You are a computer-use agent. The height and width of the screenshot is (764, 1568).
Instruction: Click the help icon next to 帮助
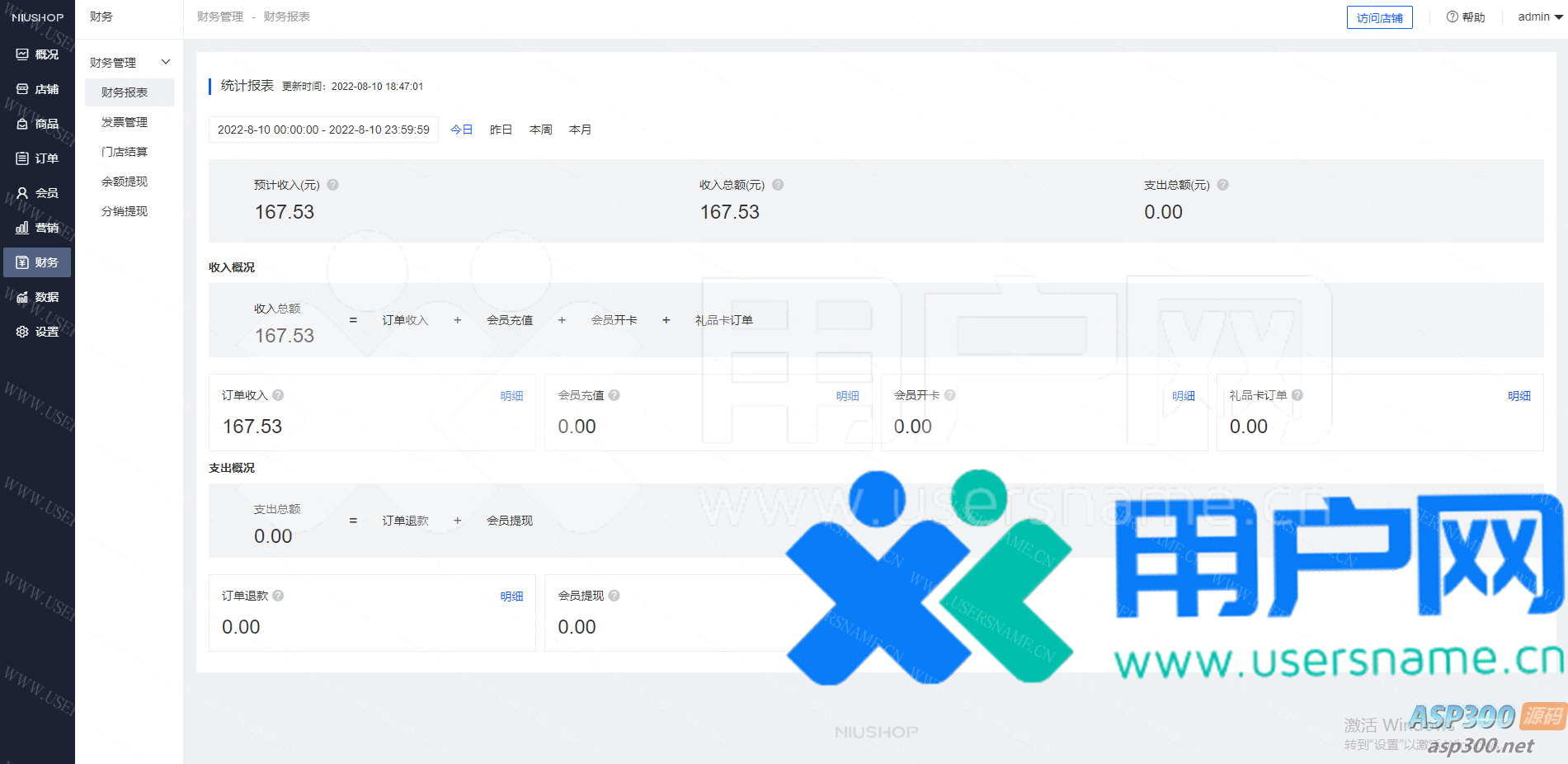click(x=1452, y=17)
